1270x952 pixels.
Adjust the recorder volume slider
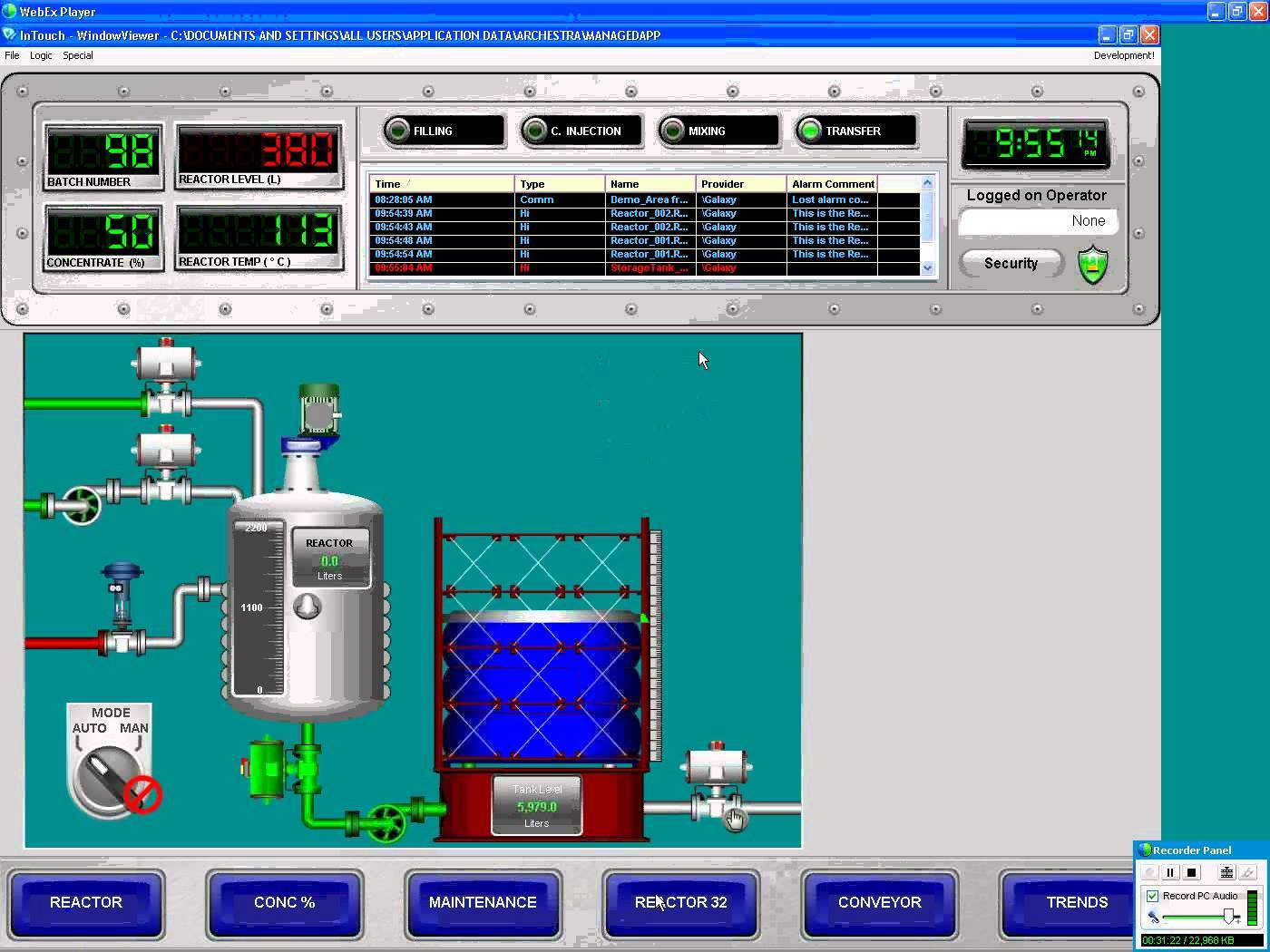pyautogui.click(x=1229, y=917)
